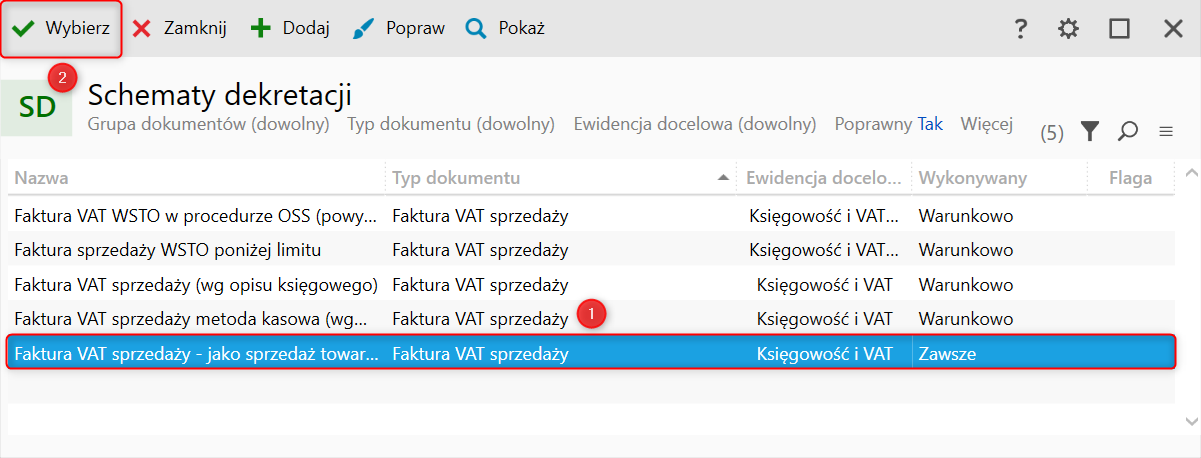The image size is (1201, 458).
Task: Add a new schema with Dodaj
Action: (x=291, y=29)
